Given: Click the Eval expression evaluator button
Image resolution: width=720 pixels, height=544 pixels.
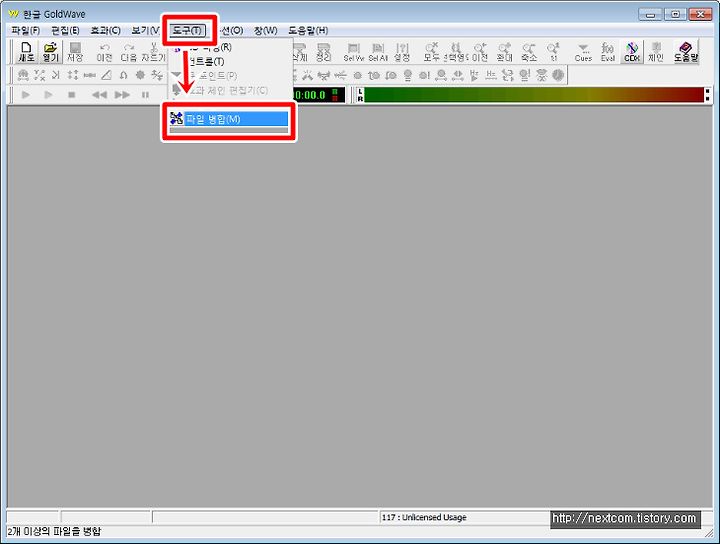Looking at the screenshot, I should click(608, 52).
